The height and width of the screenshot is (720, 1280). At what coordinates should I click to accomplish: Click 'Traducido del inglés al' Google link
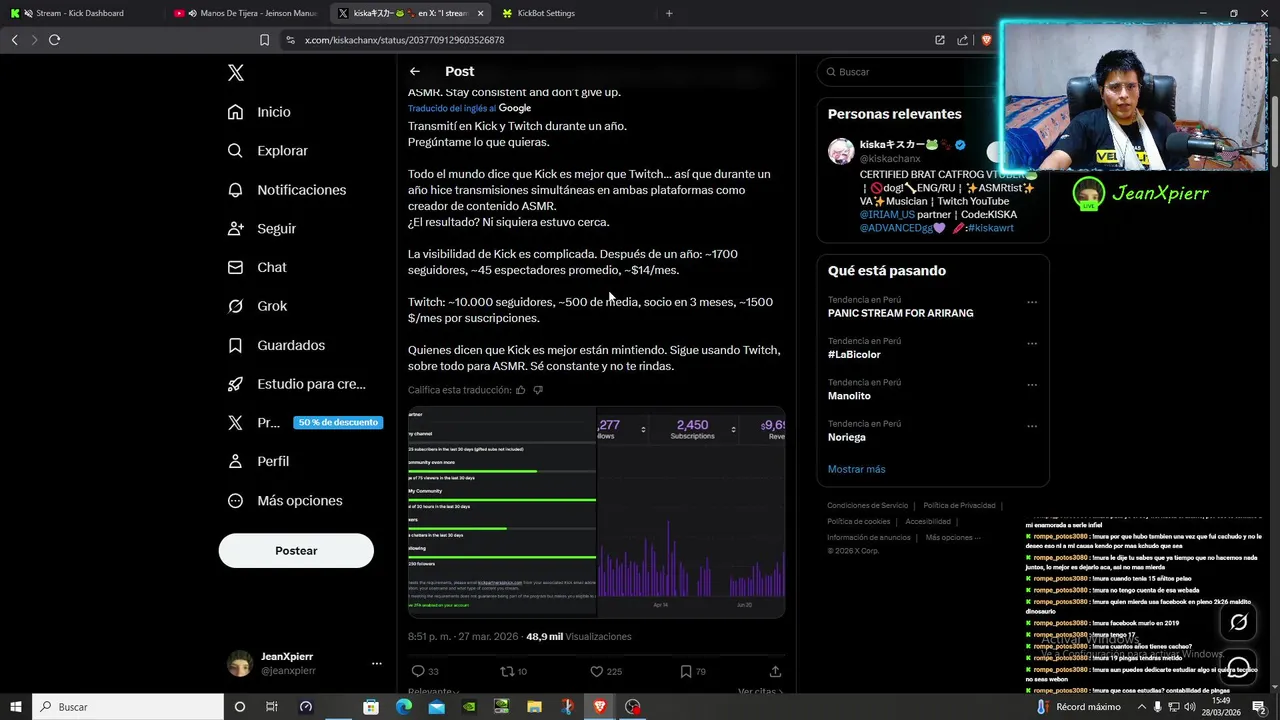pos(469,108)
